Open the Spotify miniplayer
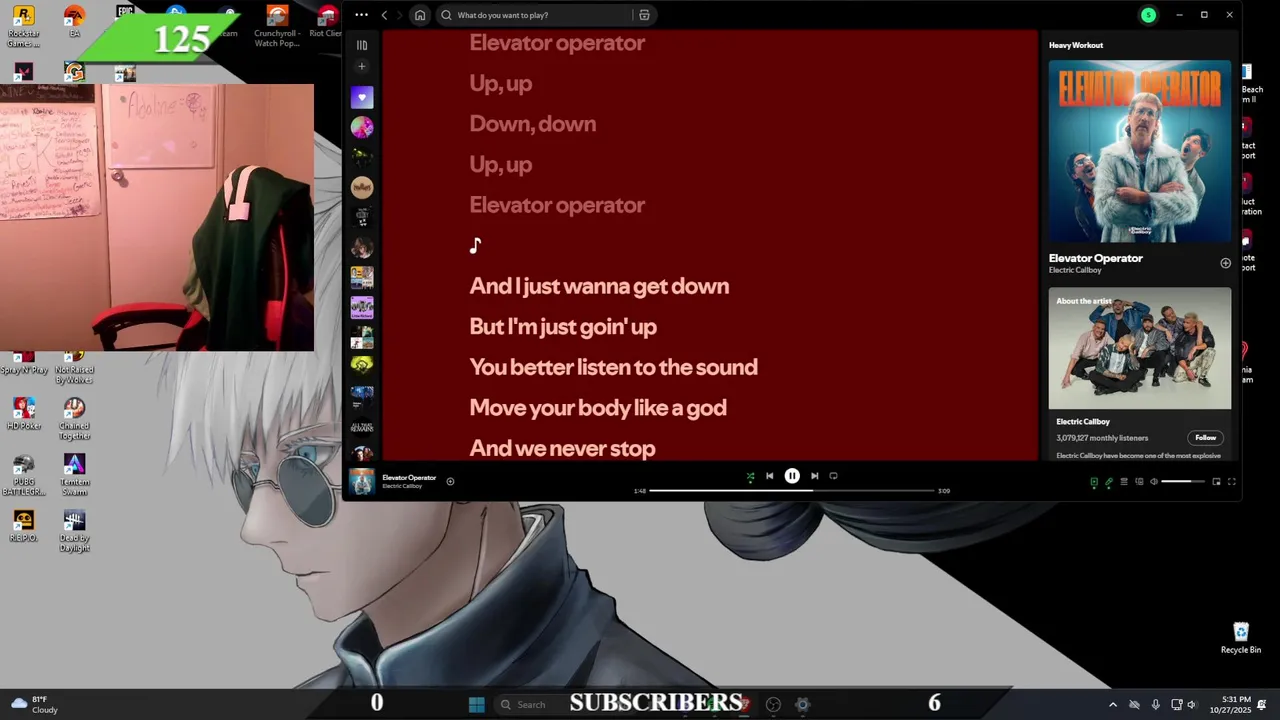 1216,482
